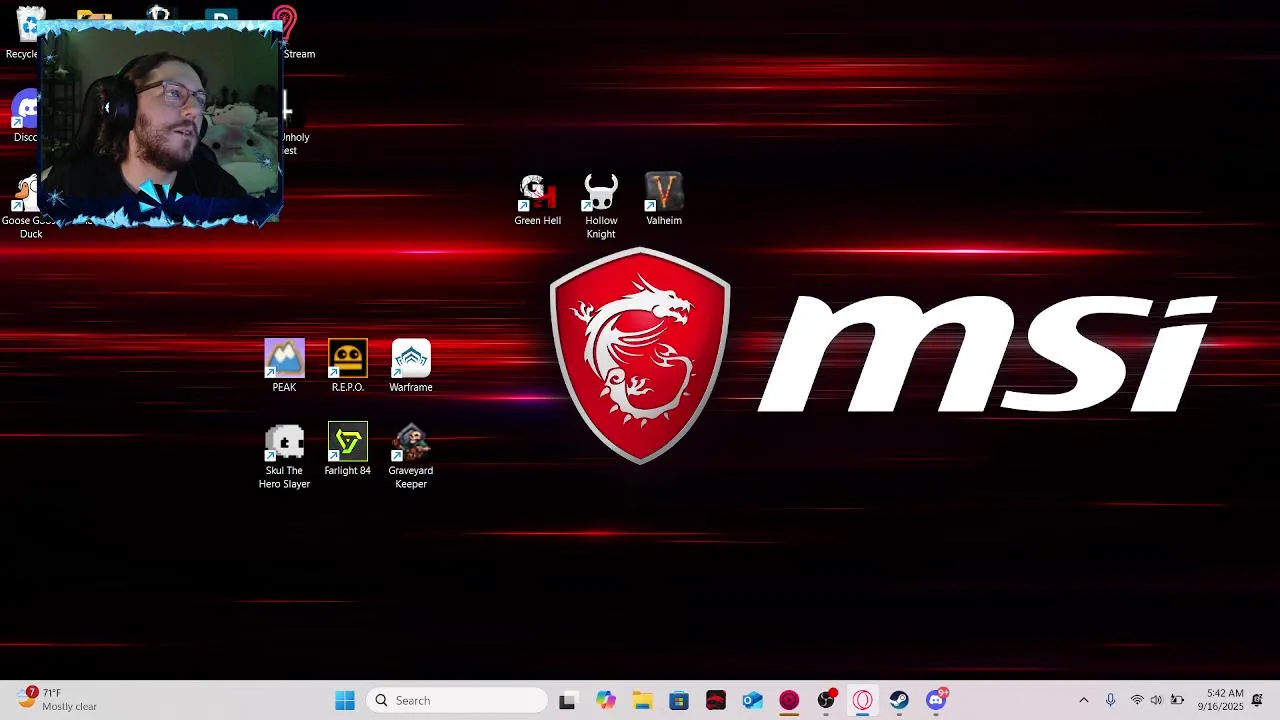1280x720 pixels.
Task: Select the Discord desktop shortcut
Action: [24, 117]
